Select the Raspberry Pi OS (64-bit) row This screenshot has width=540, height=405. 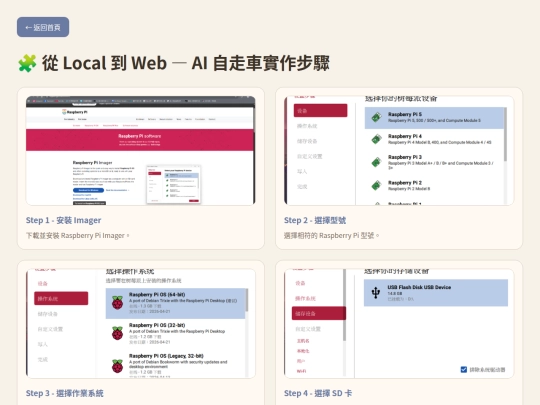(x=175, y=303)
